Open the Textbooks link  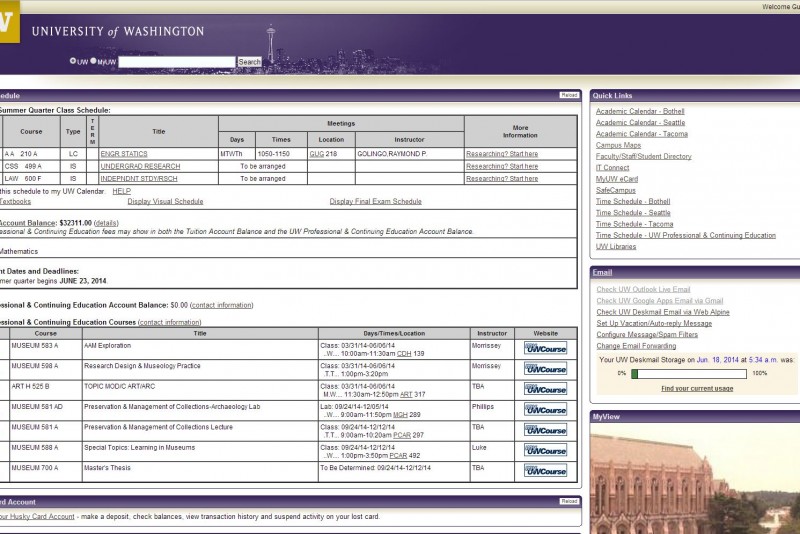[x=15, y=201]
